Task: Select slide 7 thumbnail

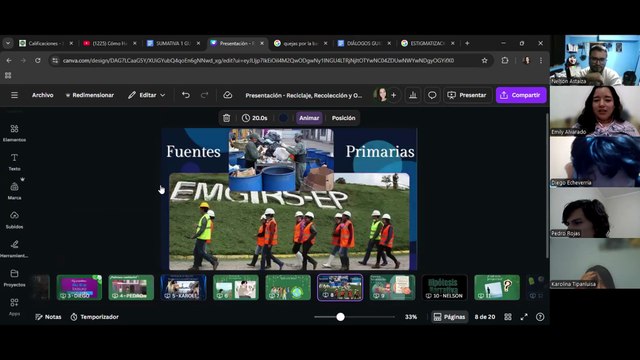Action: [x=288, y=287]
